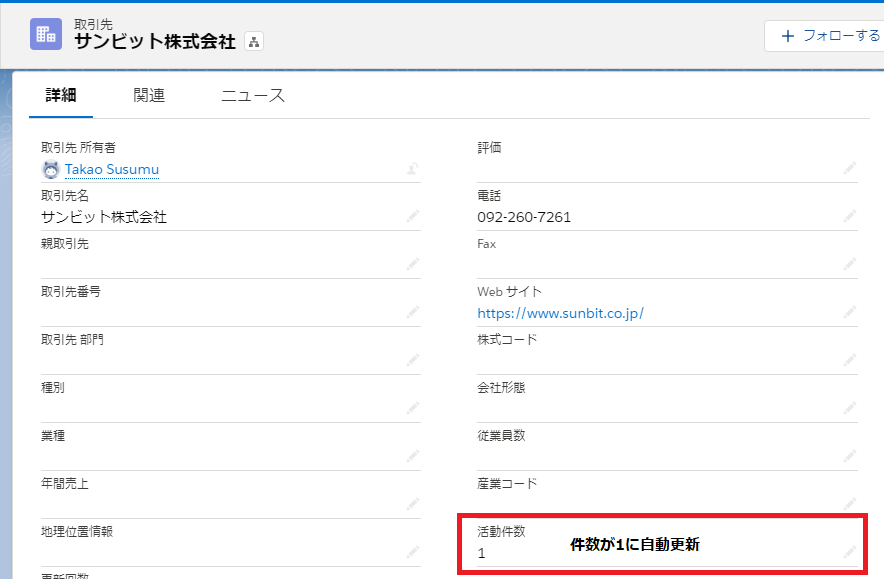Switch to the 詳細 tab
Image resolution: width=884 pixels, height=579 pixels.
pyautogui.click(x=61, y=95)
